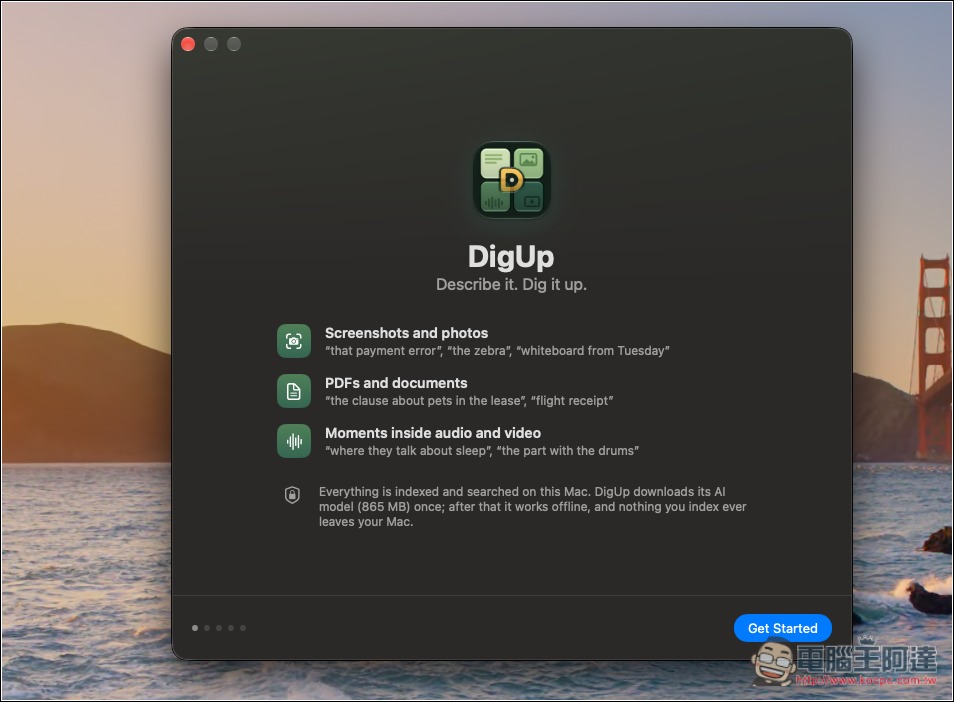Viewport: 954px width, 702px height.
Task: Select the audio waveform icon
Action: (x=294, y=441)
